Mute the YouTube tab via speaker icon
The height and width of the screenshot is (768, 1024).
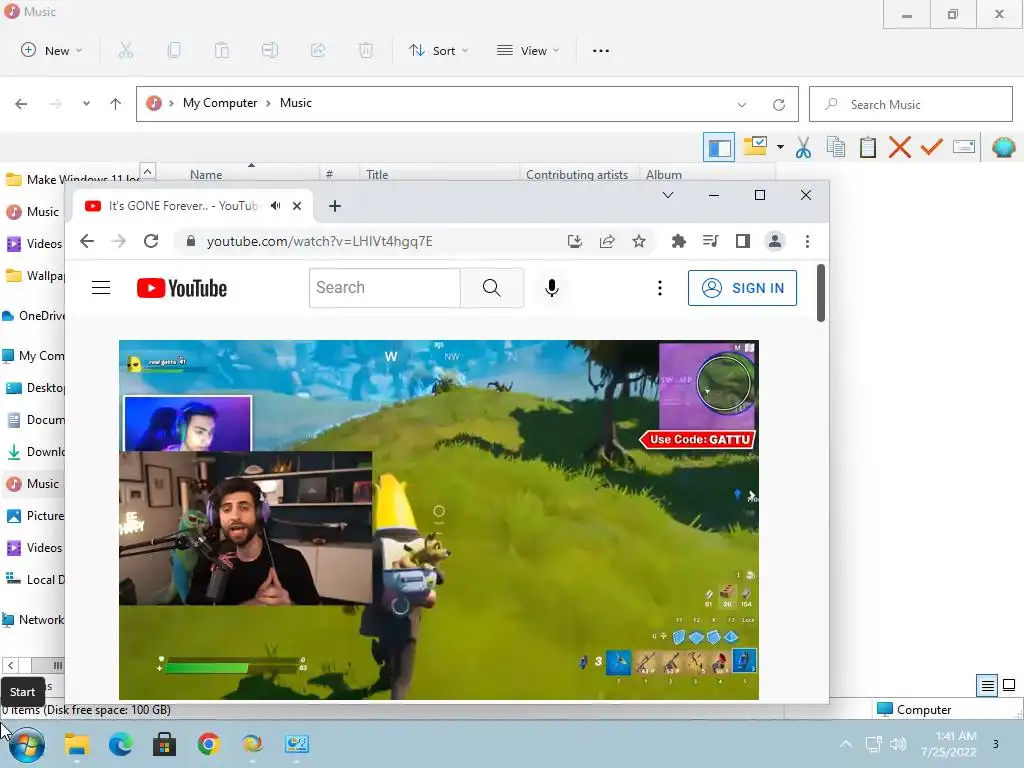tap(276, 206)
